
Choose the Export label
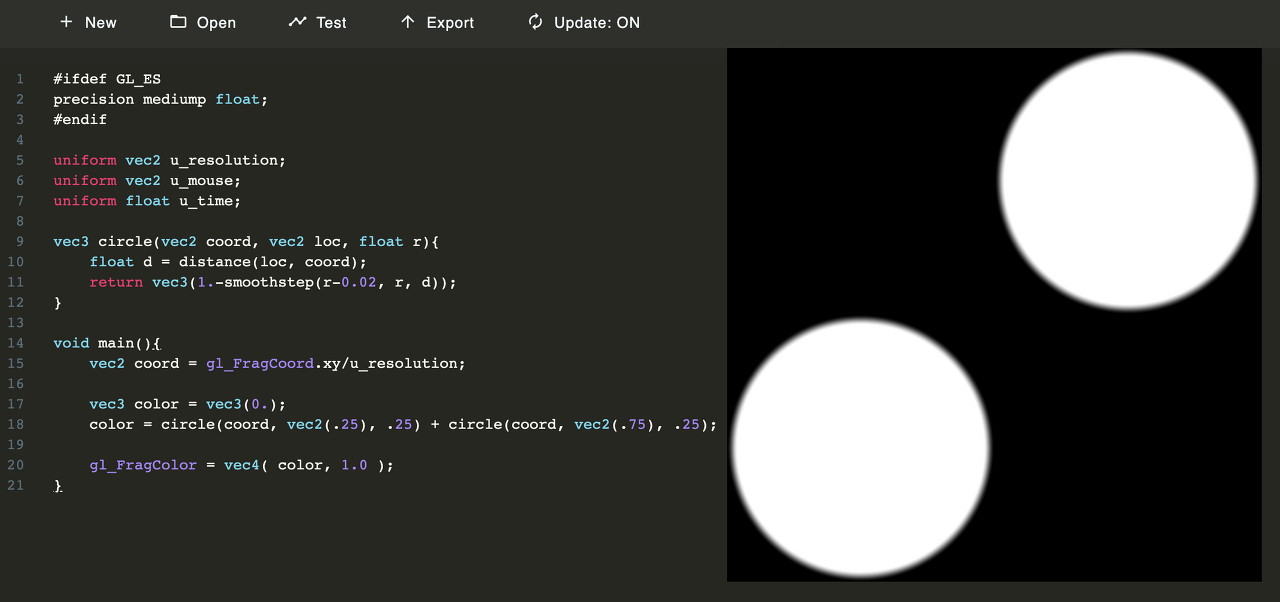pyautogui.click(x=450, y=22)
